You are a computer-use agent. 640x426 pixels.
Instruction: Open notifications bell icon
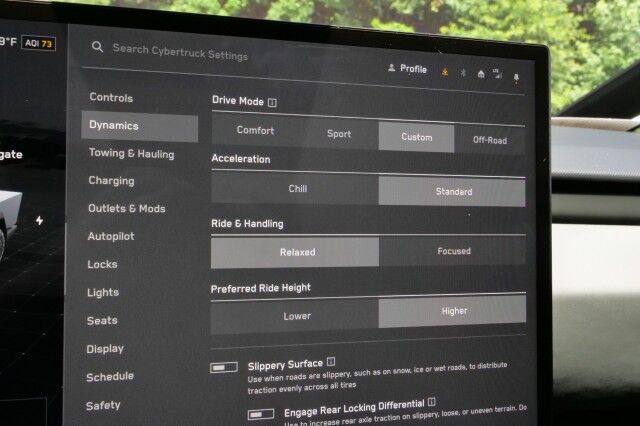[516, 78]
